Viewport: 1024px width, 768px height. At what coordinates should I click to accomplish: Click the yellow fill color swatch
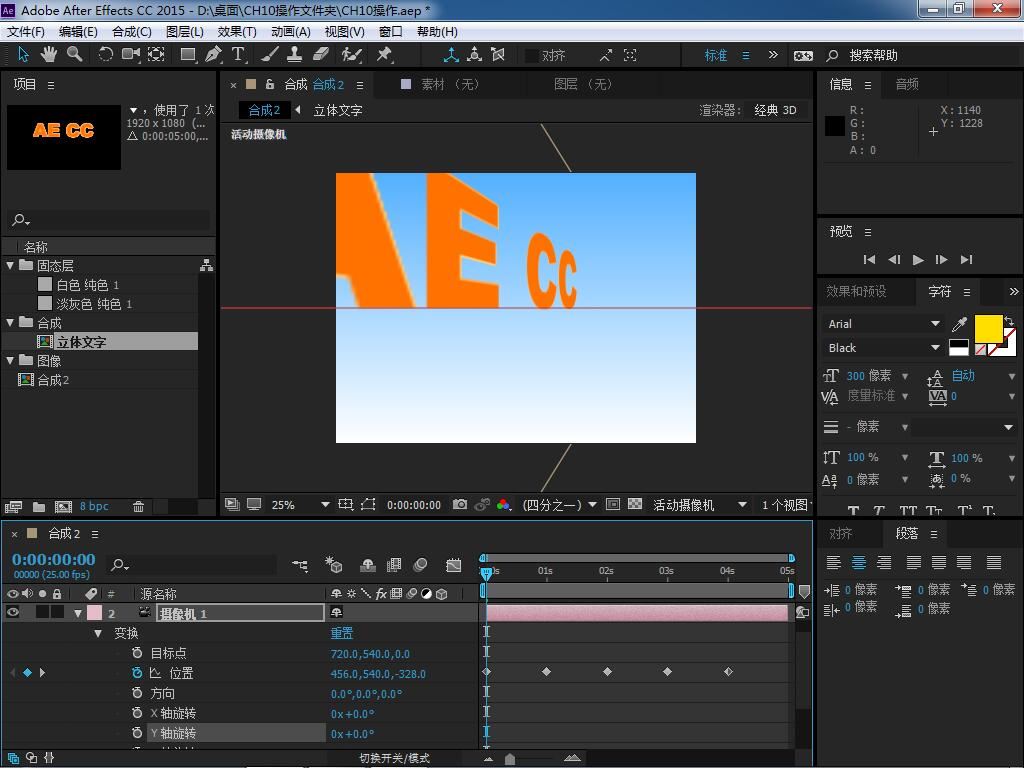(988, 328)
